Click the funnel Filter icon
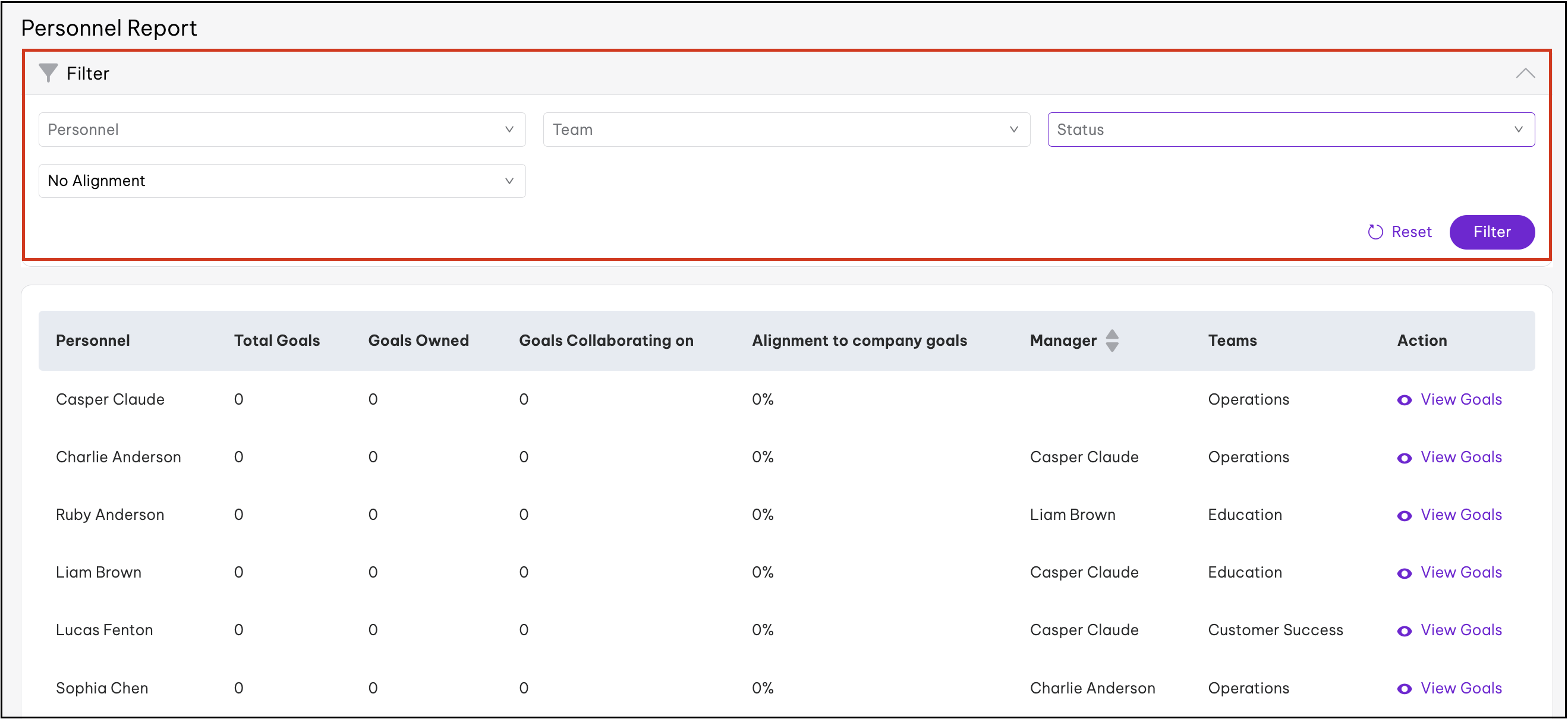Image resolution: width=1568 pixels, height=719 pixels. tap(48, 72)
